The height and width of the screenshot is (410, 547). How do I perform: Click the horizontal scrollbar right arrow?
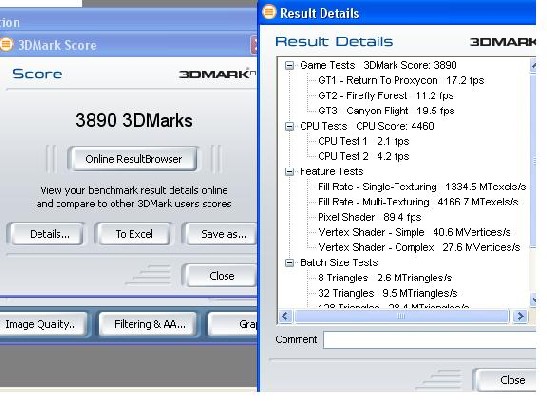(x=520, y=316)
